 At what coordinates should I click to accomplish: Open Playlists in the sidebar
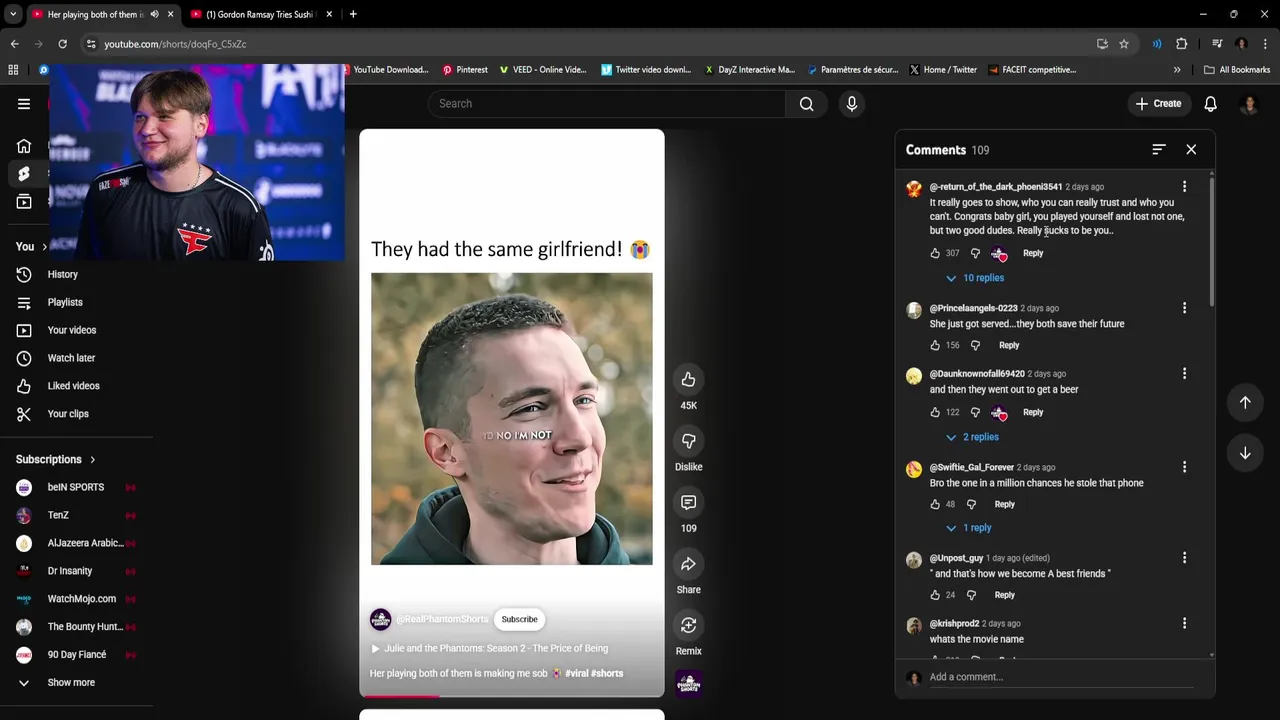pos(65,302)
